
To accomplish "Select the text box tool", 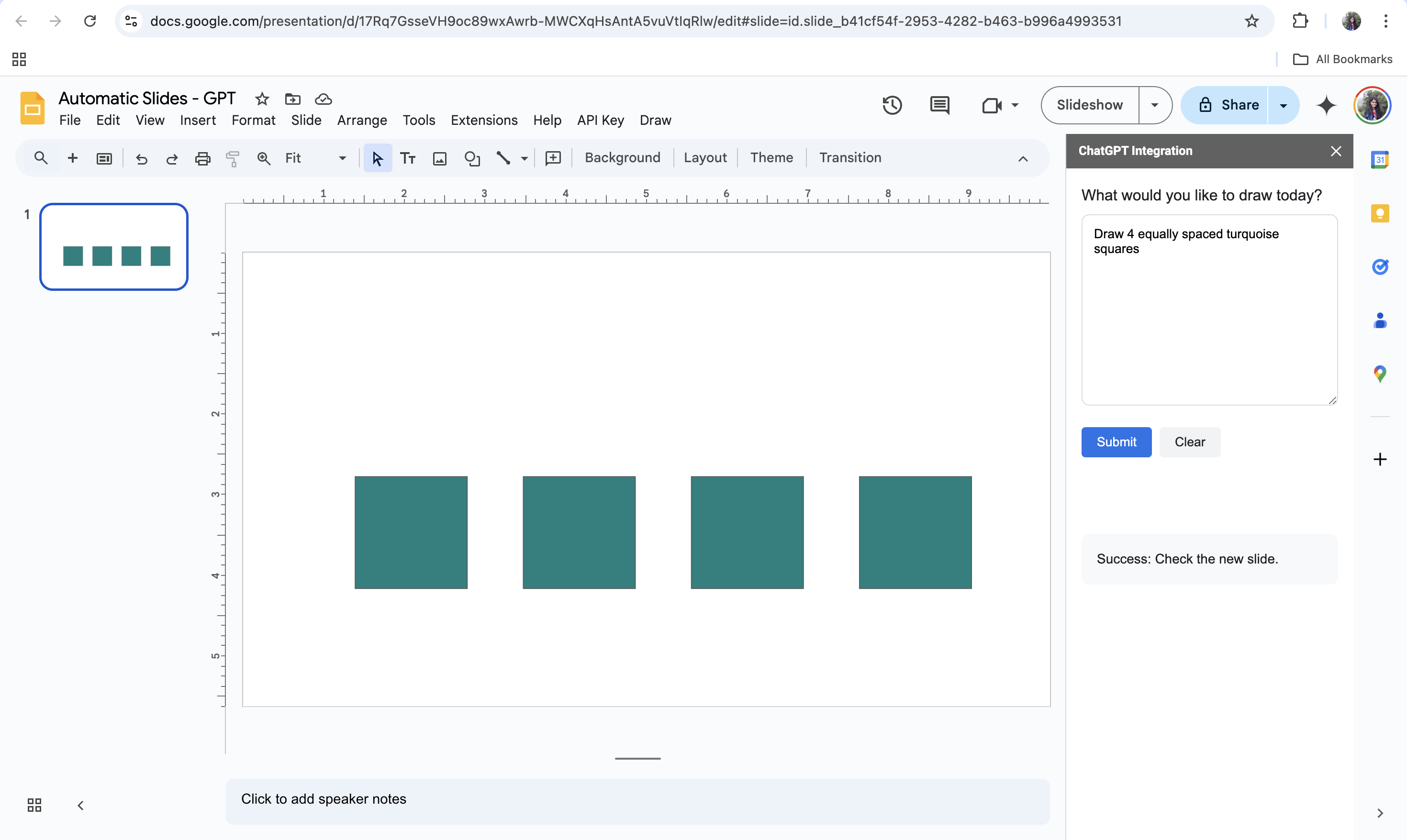I will (408, 158).
